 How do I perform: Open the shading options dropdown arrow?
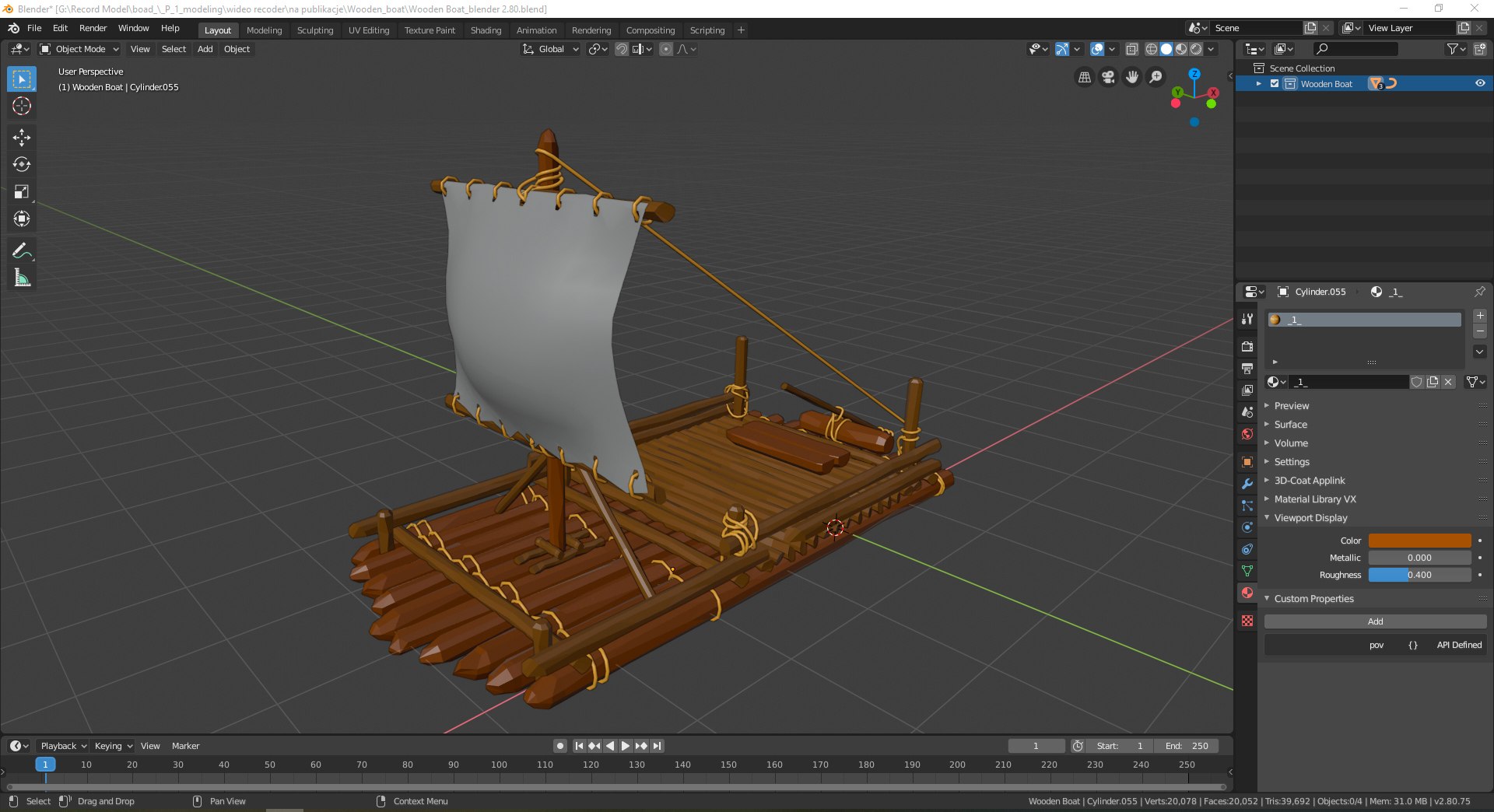(1212, 49)
